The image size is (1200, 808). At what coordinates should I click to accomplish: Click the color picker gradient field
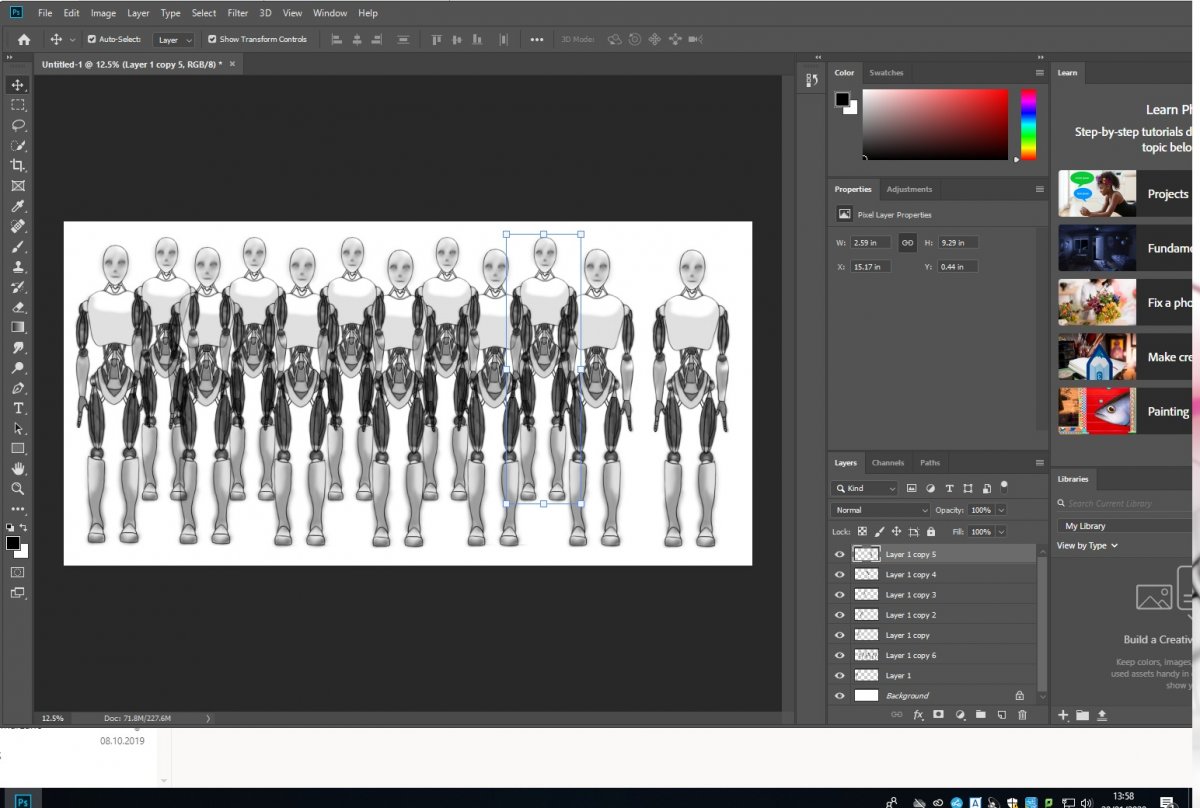pos(935,124)
